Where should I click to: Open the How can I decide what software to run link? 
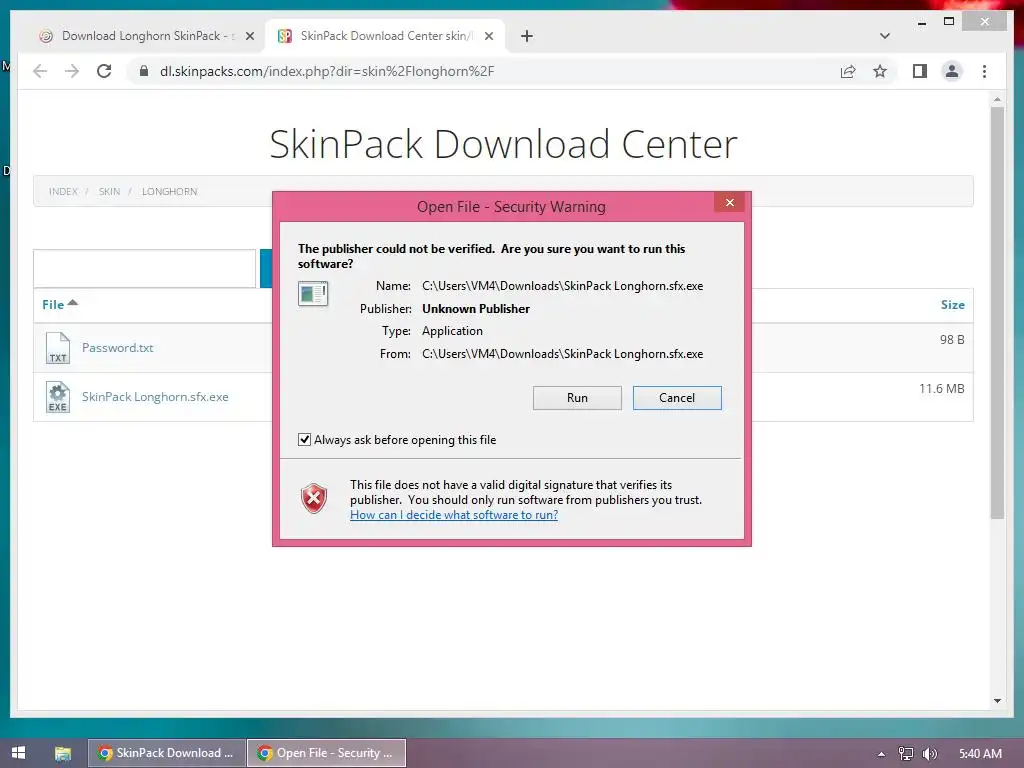coord(454,515)
